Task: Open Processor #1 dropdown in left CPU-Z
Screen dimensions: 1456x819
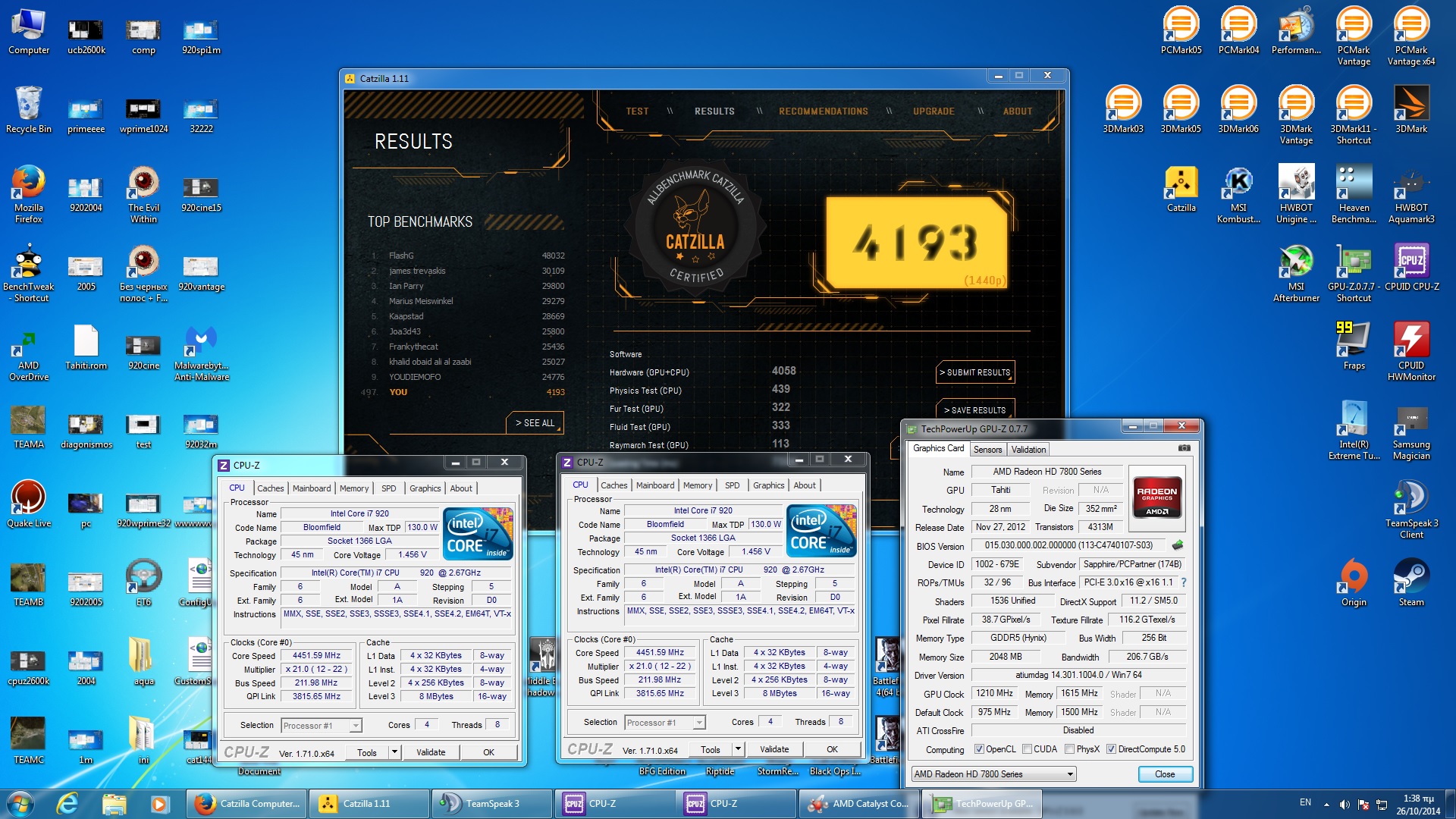Action: 321,726
